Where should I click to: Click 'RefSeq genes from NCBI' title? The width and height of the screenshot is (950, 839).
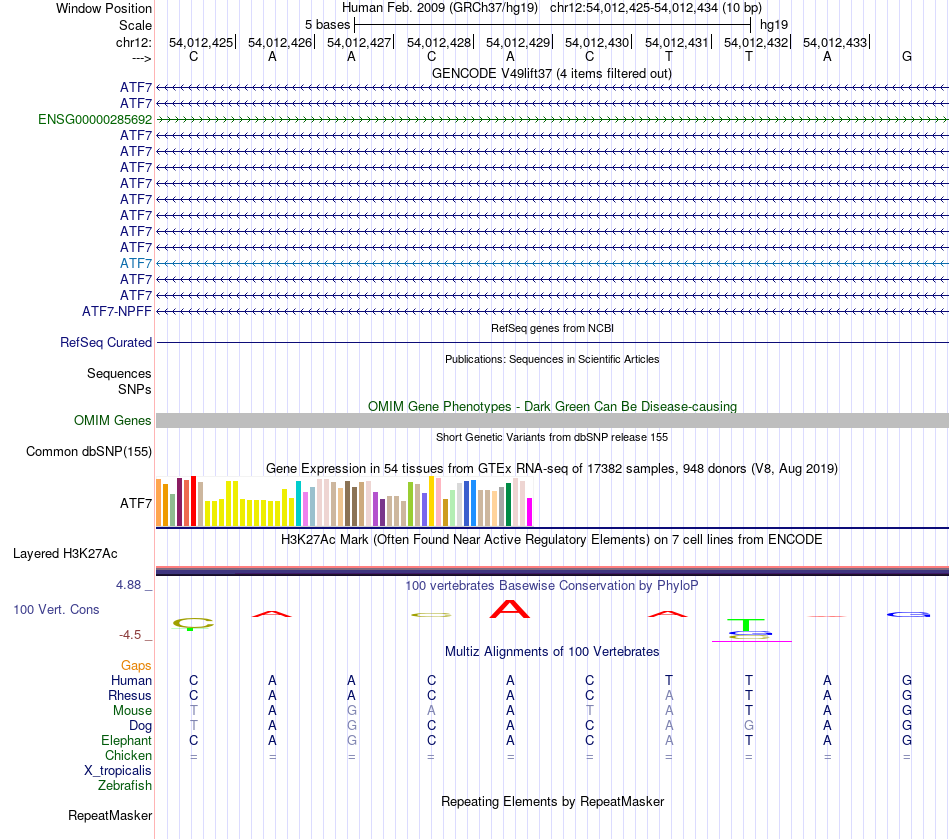click(552, 328)
